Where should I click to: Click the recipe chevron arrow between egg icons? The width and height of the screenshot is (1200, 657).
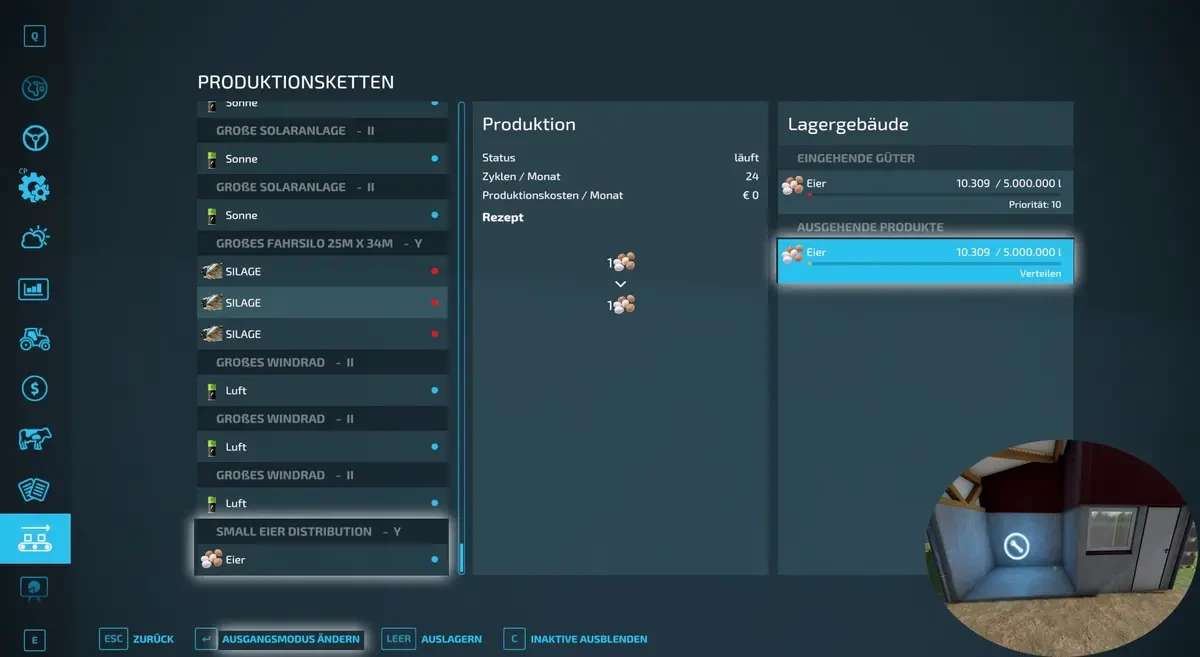click(620, 284)
